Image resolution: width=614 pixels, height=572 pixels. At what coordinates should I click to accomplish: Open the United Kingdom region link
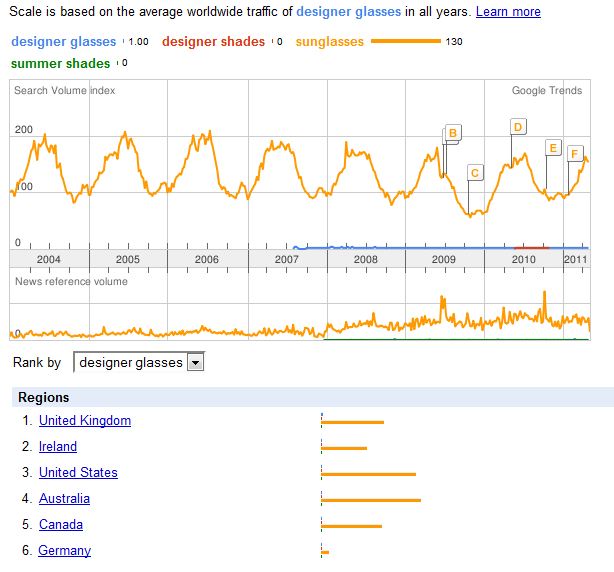85,420
